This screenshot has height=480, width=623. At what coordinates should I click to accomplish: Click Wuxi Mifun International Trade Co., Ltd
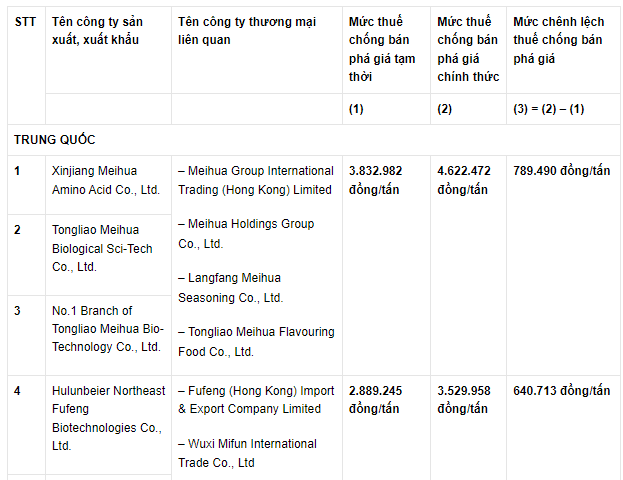pos(247,453)
